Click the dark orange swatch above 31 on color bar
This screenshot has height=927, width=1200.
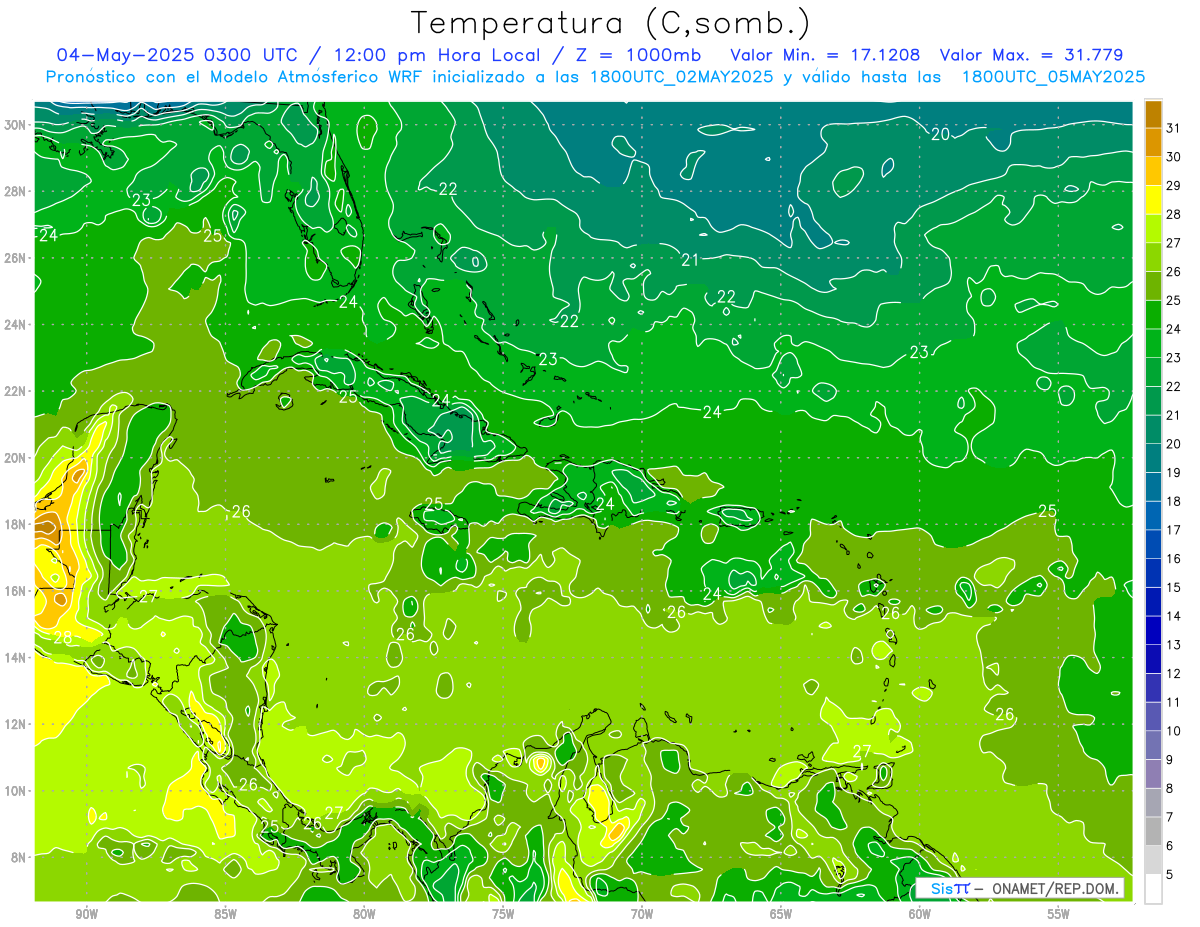[x=1153, y=114]
